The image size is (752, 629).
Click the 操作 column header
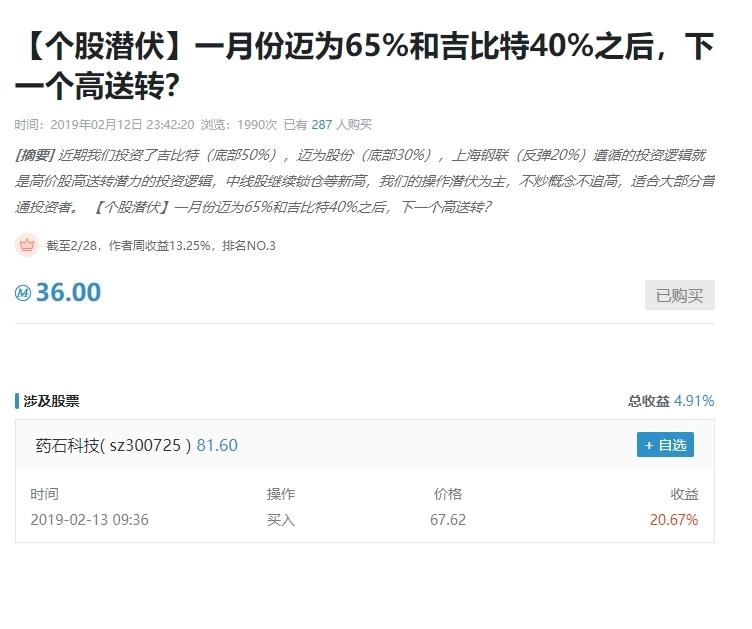[281, 494]
